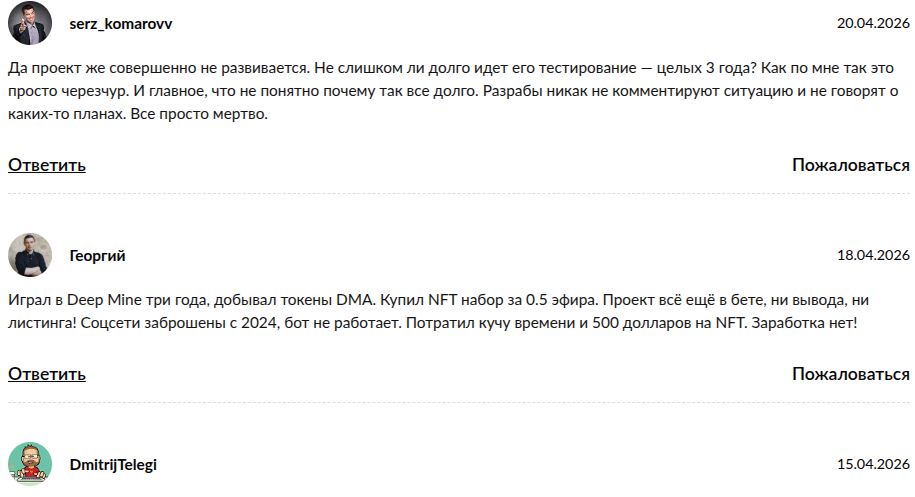Open serz_komarovv's profile avatar

point(30,23)
